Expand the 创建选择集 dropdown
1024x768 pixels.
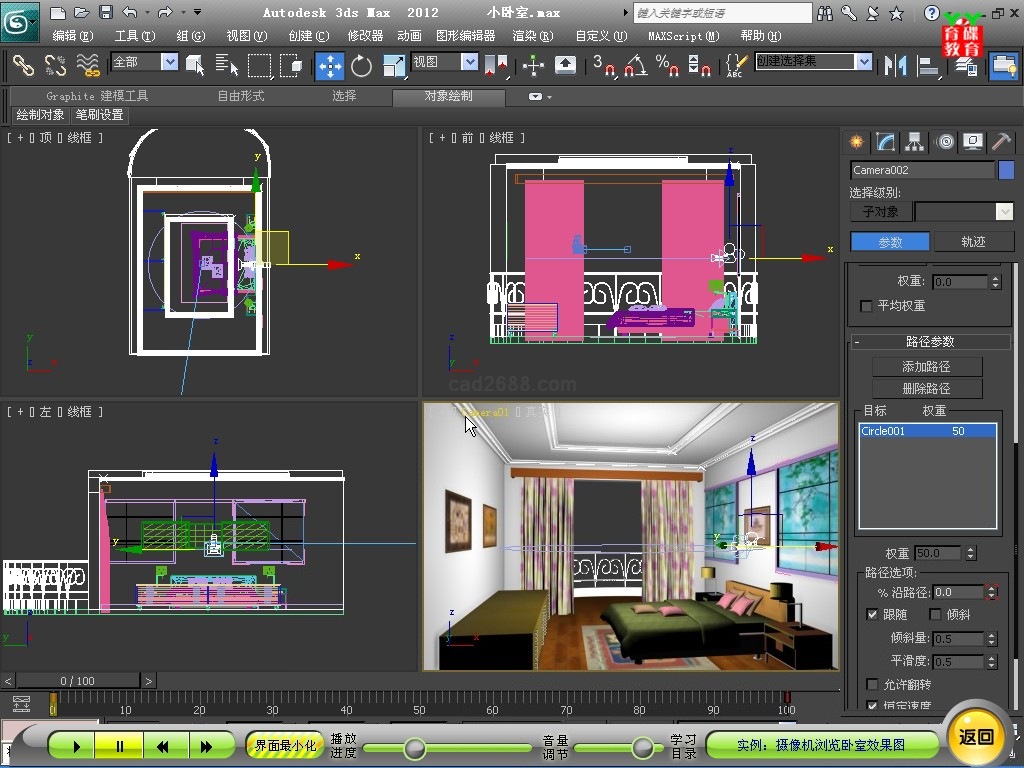click(863, 62)
